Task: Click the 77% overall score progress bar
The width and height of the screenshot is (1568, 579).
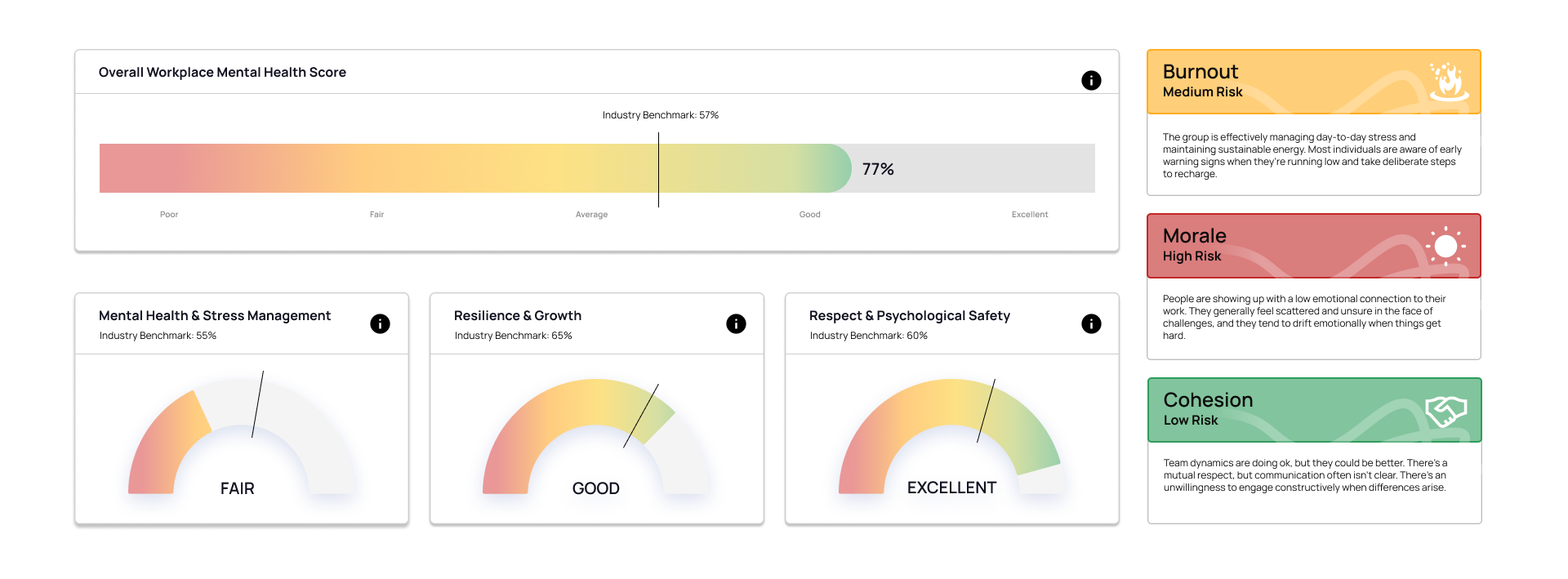Action: click(x=474, y=168)
